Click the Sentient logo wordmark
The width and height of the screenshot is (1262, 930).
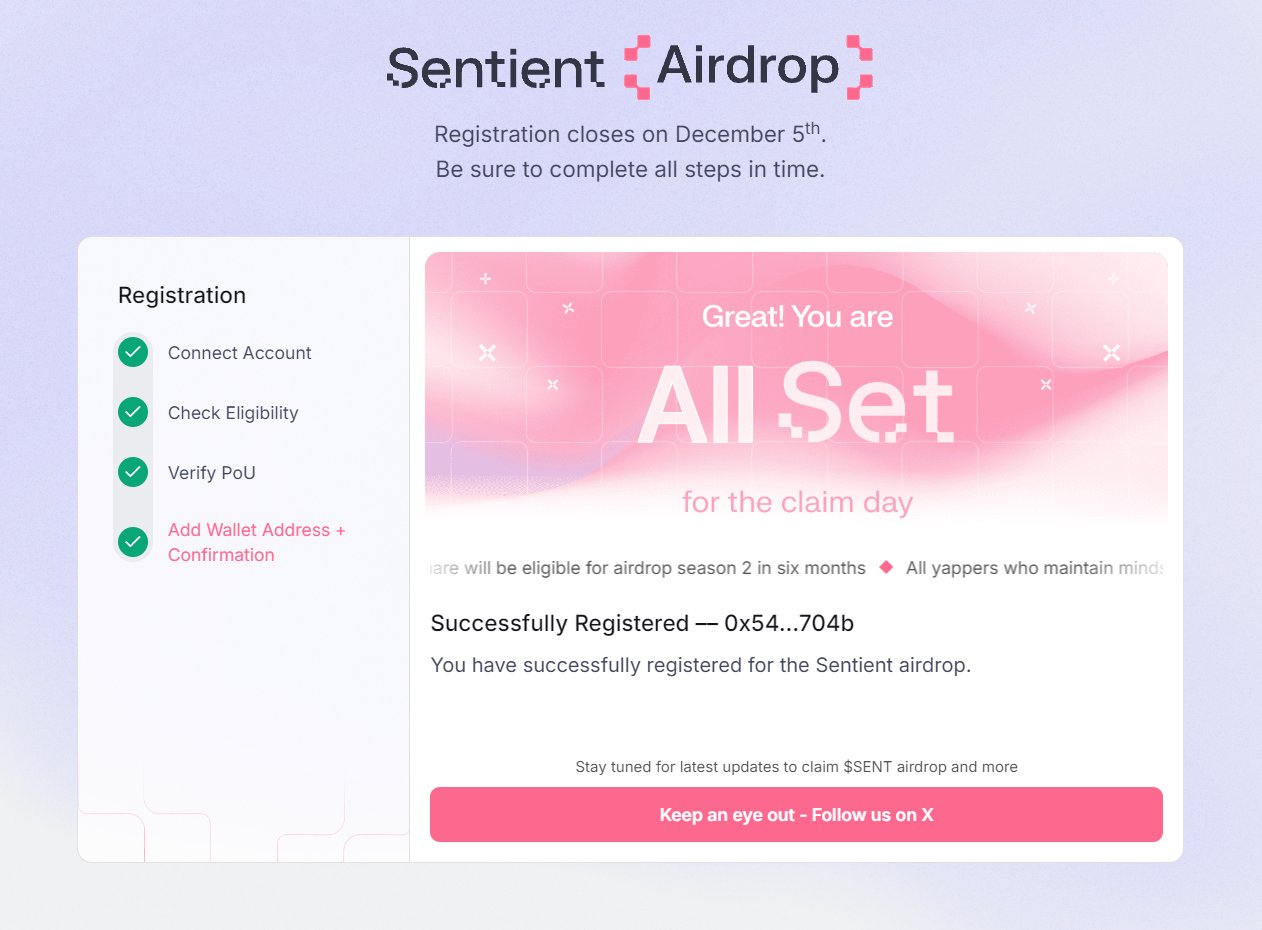click(x=496, y=68)
